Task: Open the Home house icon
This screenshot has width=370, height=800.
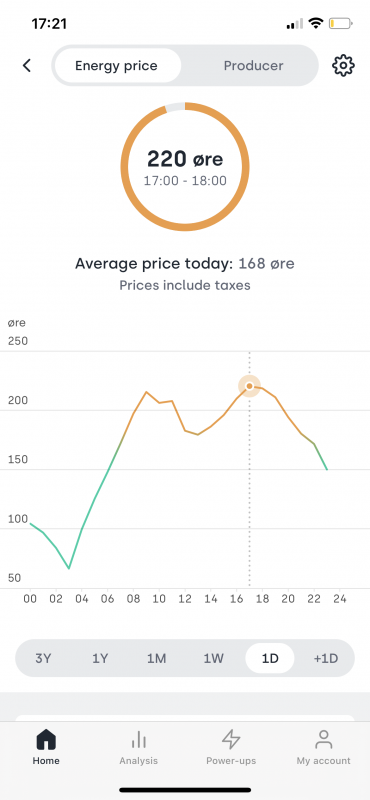Action: click(46, 739)
